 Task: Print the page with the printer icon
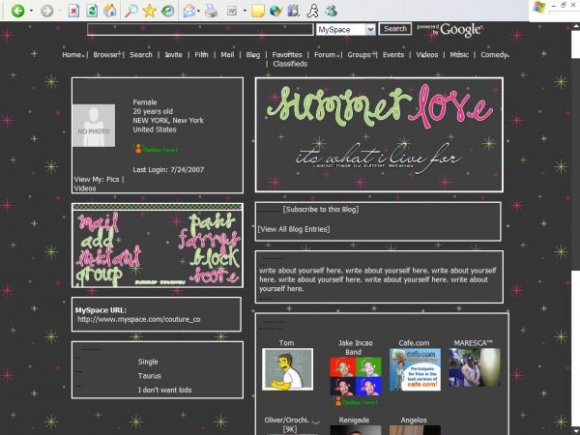click(x=211, y=11)
